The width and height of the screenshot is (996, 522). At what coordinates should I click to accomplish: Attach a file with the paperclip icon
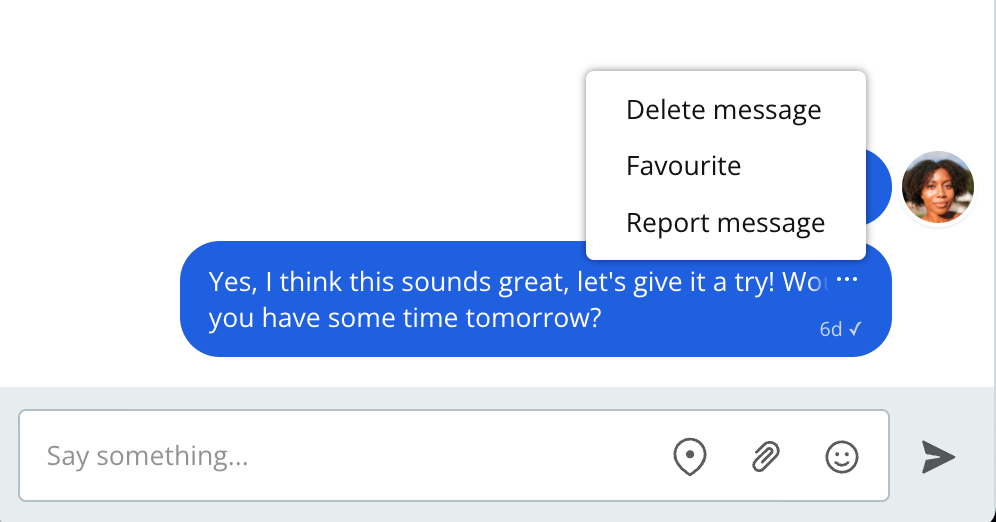pyautogui.click(x=766, y=456)
